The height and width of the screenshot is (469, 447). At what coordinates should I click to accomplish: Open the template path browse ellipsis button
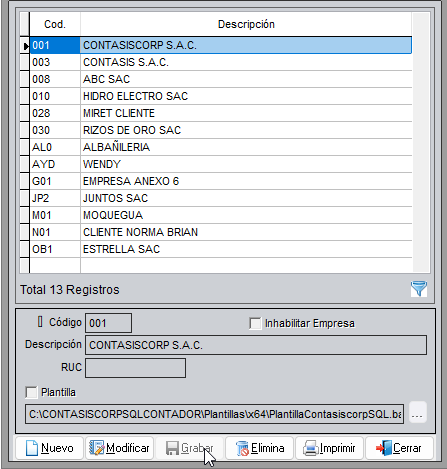(417, 413)
